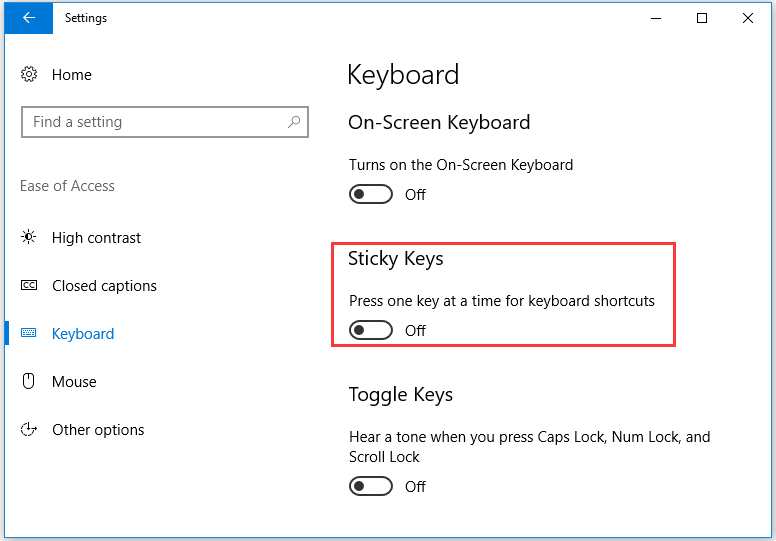Click the Home link

click(72, 75)
